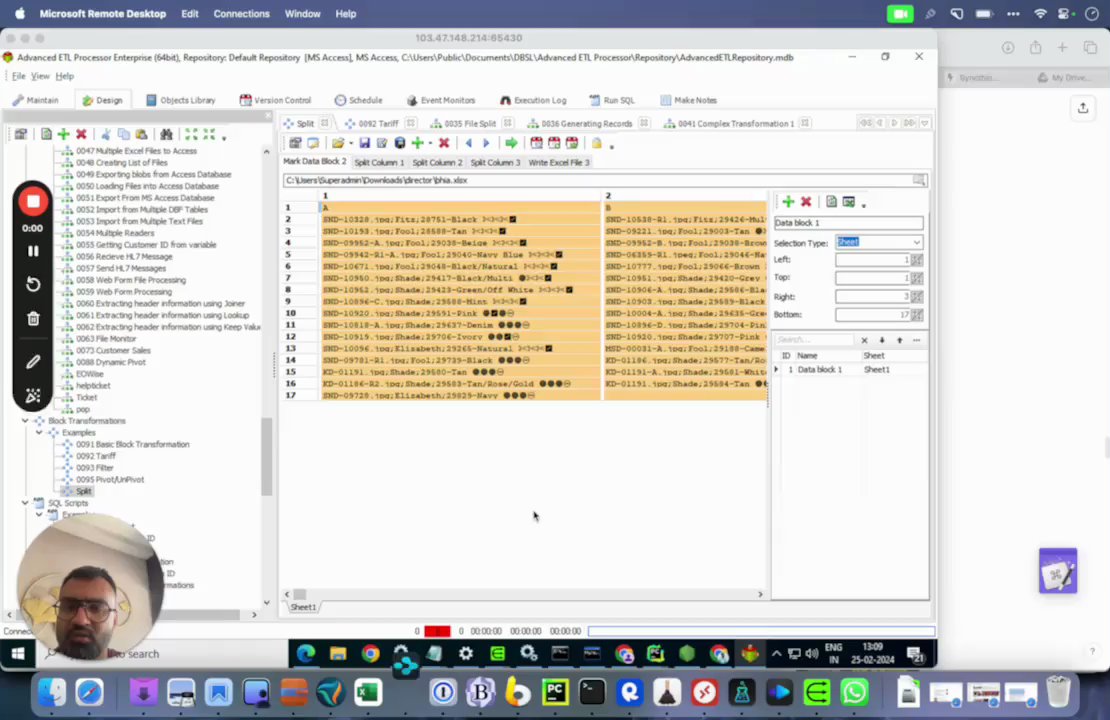Switch to the Execution Log tab
The image size is (1110, 720).
[x=533, y=100]
